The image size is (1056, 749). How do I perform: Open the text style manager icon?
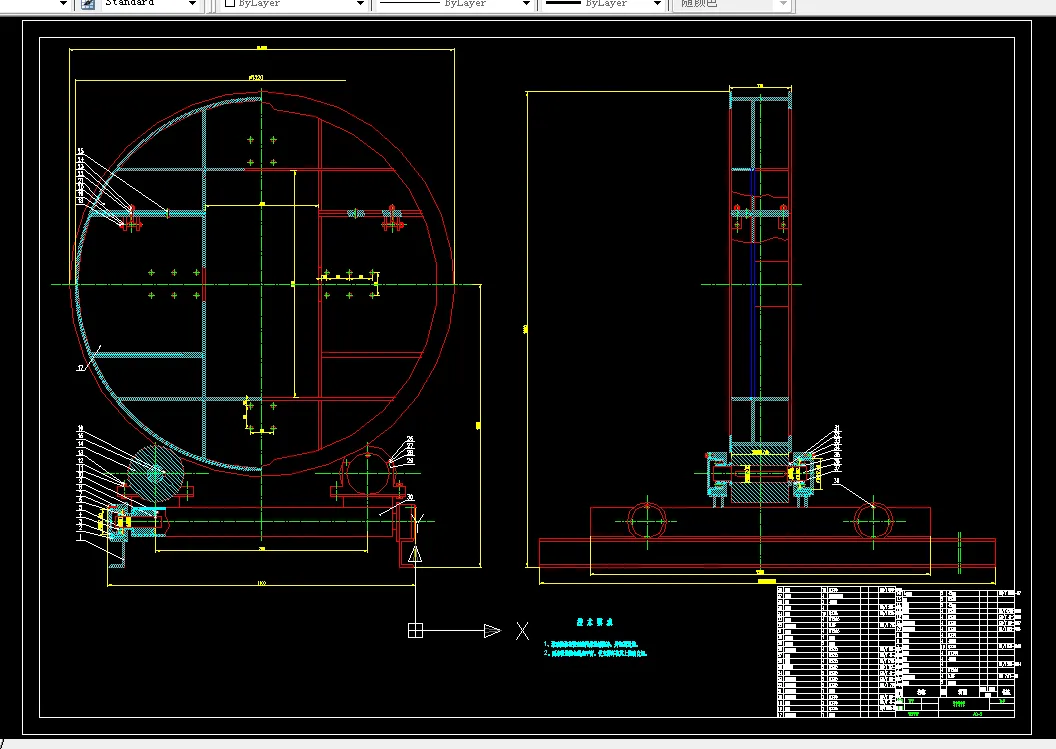(x=88, y=3)
